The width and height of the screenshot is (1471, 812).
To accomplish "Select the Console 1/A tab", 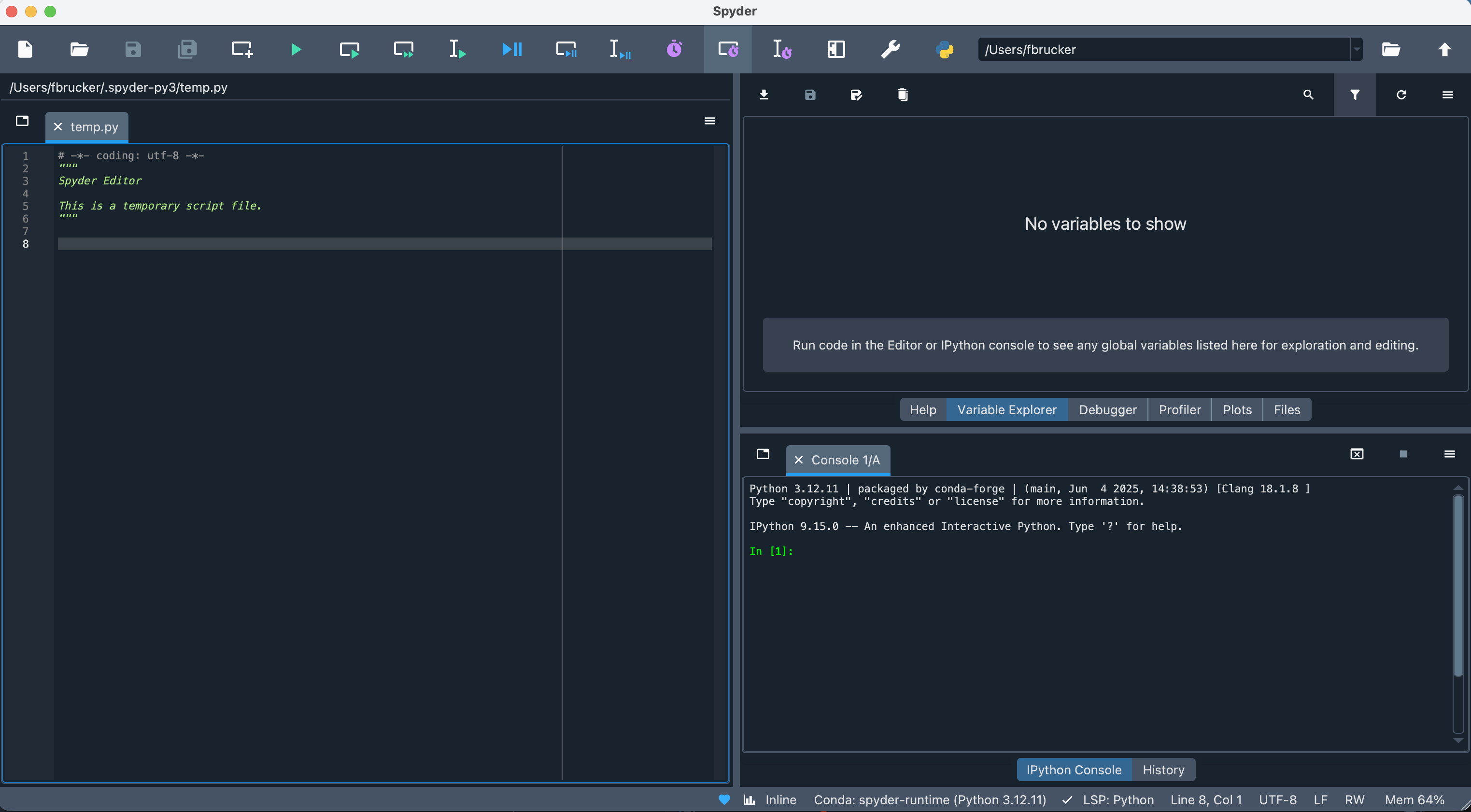I will [x=845, y=460].
